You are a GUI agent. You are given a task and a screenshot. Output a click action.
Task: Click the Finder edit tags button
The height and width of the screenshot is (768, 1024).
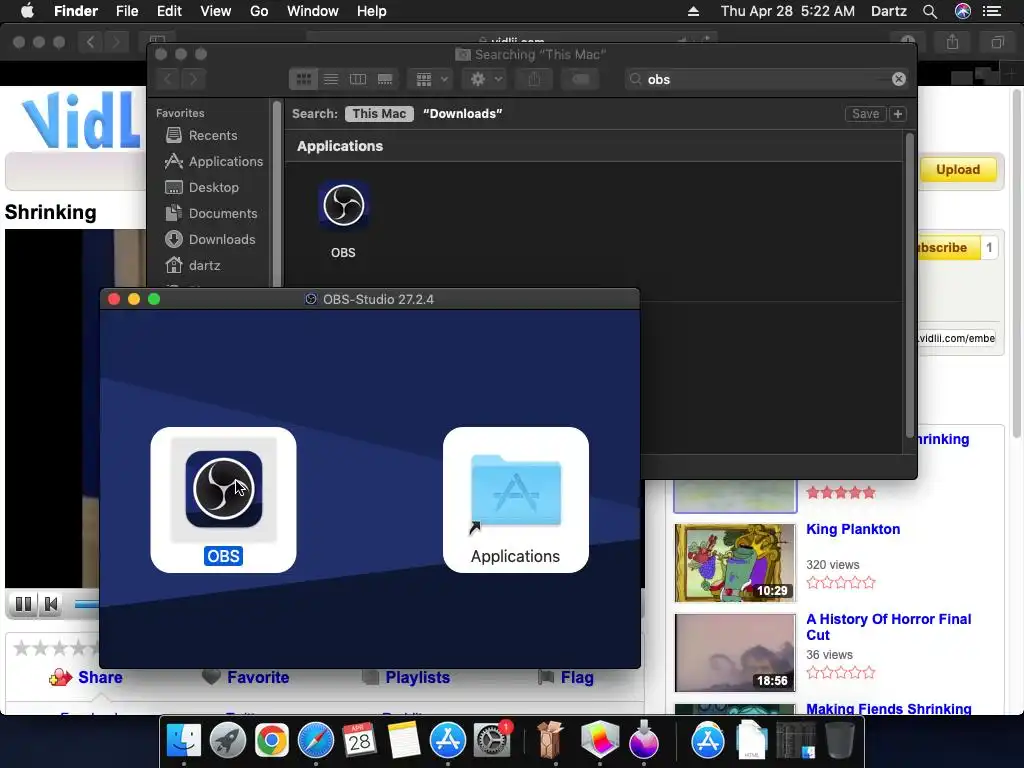(580, 80)
